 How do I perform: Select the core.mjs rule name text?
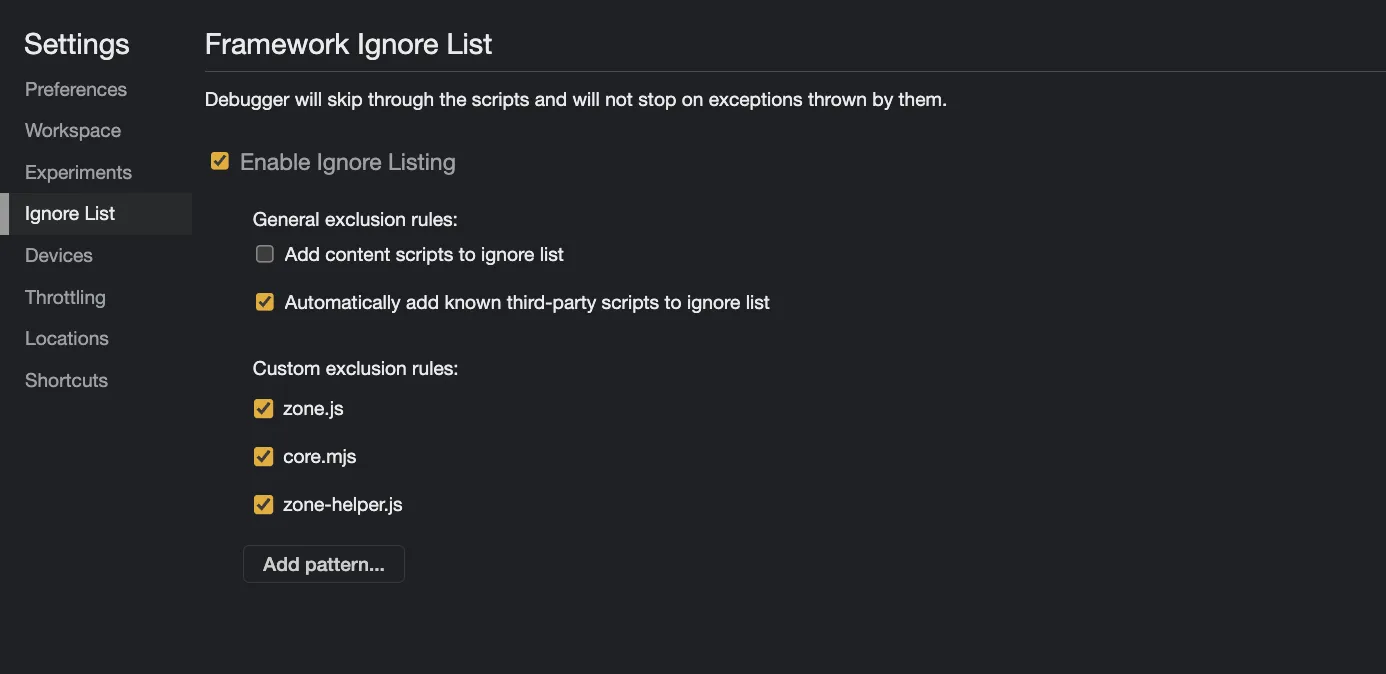319,457
